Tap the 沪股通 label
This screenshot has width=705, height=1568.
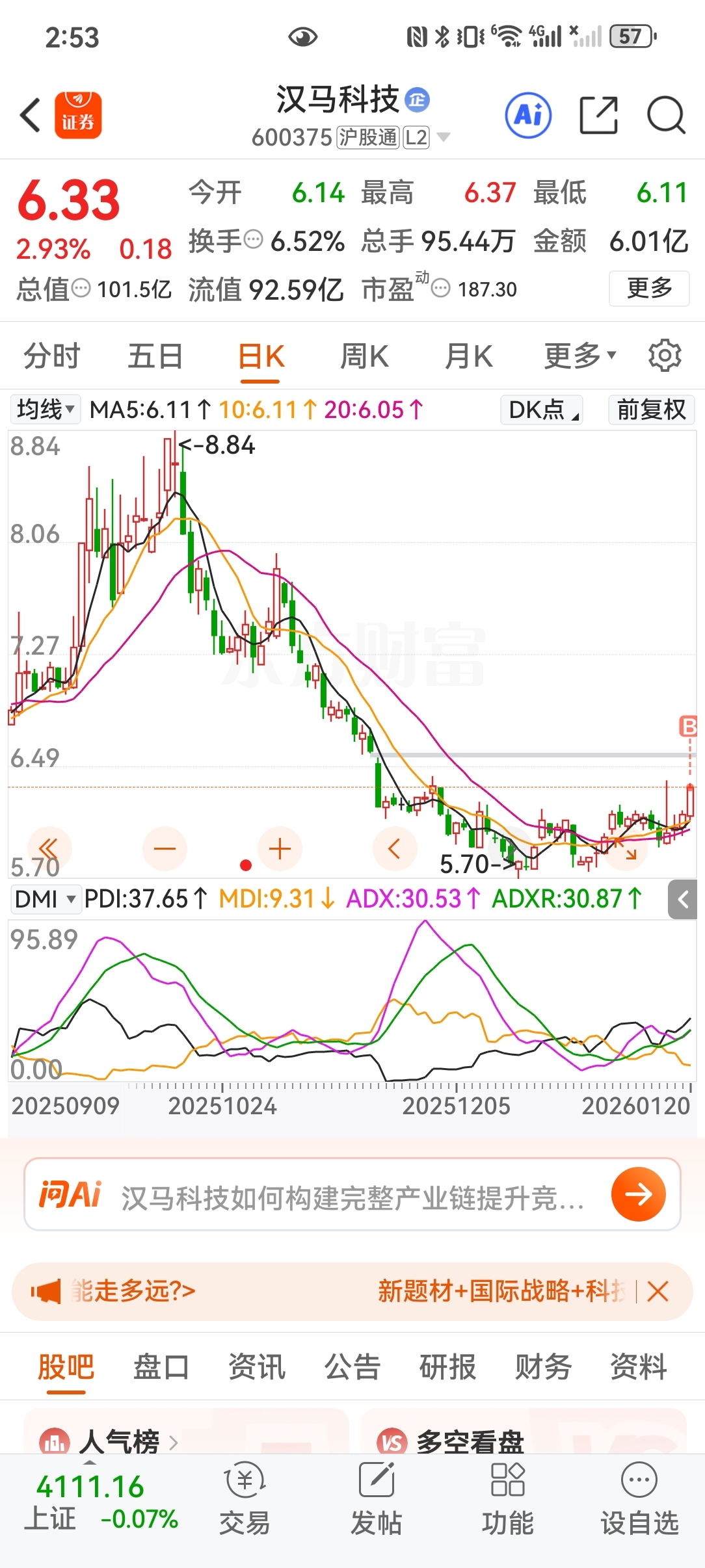(367, 137)
